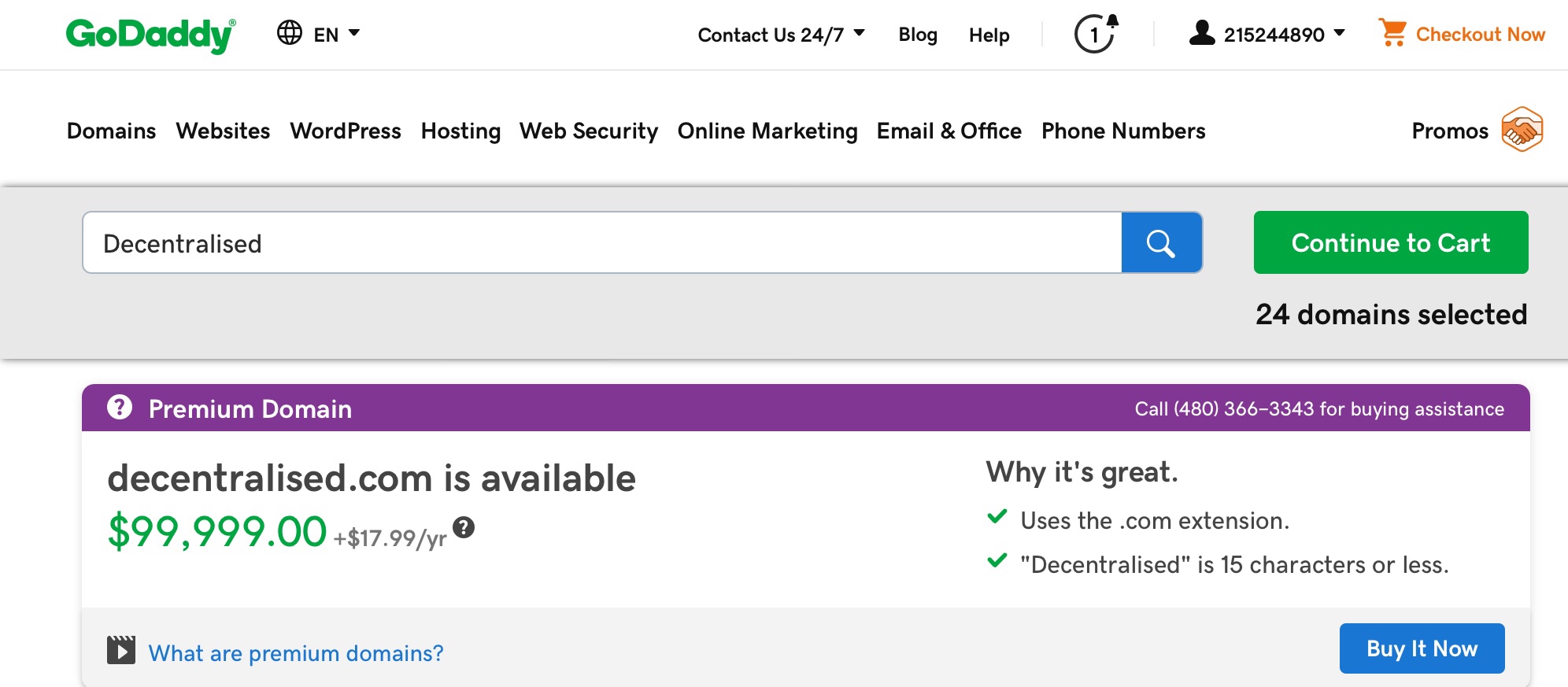Screen dimensions: 1568x687
Task: Open the Email & Office menu
Action: click(x=949, y=131)
